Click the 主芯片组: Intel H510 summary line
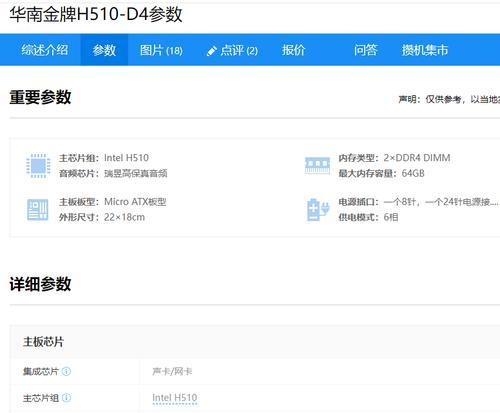This screenshot has height=413, width=500. coord(104,158)
